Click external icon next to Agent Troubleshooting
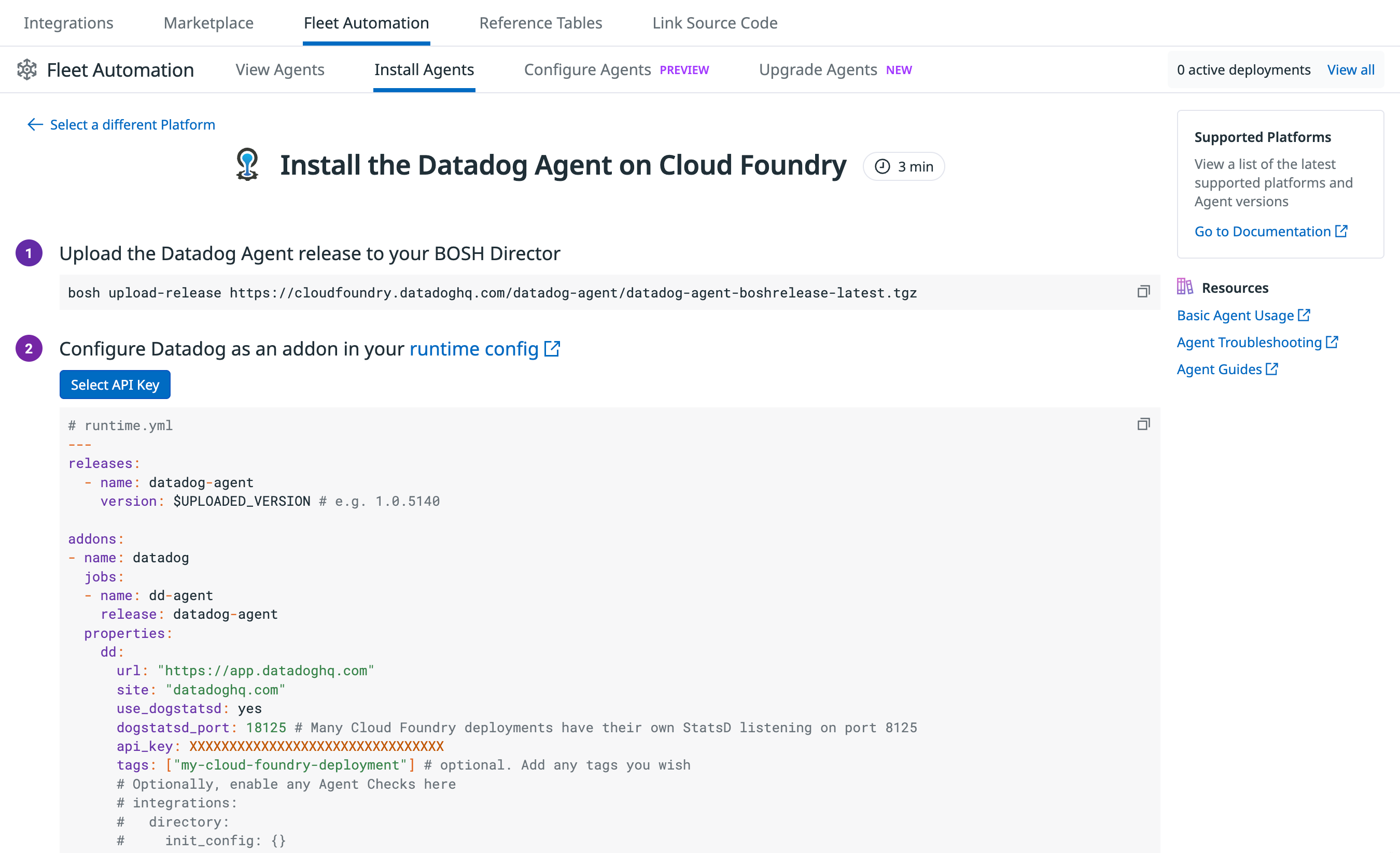The width and height of the screenshot is (1400, 853). pyautogui.click(x=1332, y=342)
